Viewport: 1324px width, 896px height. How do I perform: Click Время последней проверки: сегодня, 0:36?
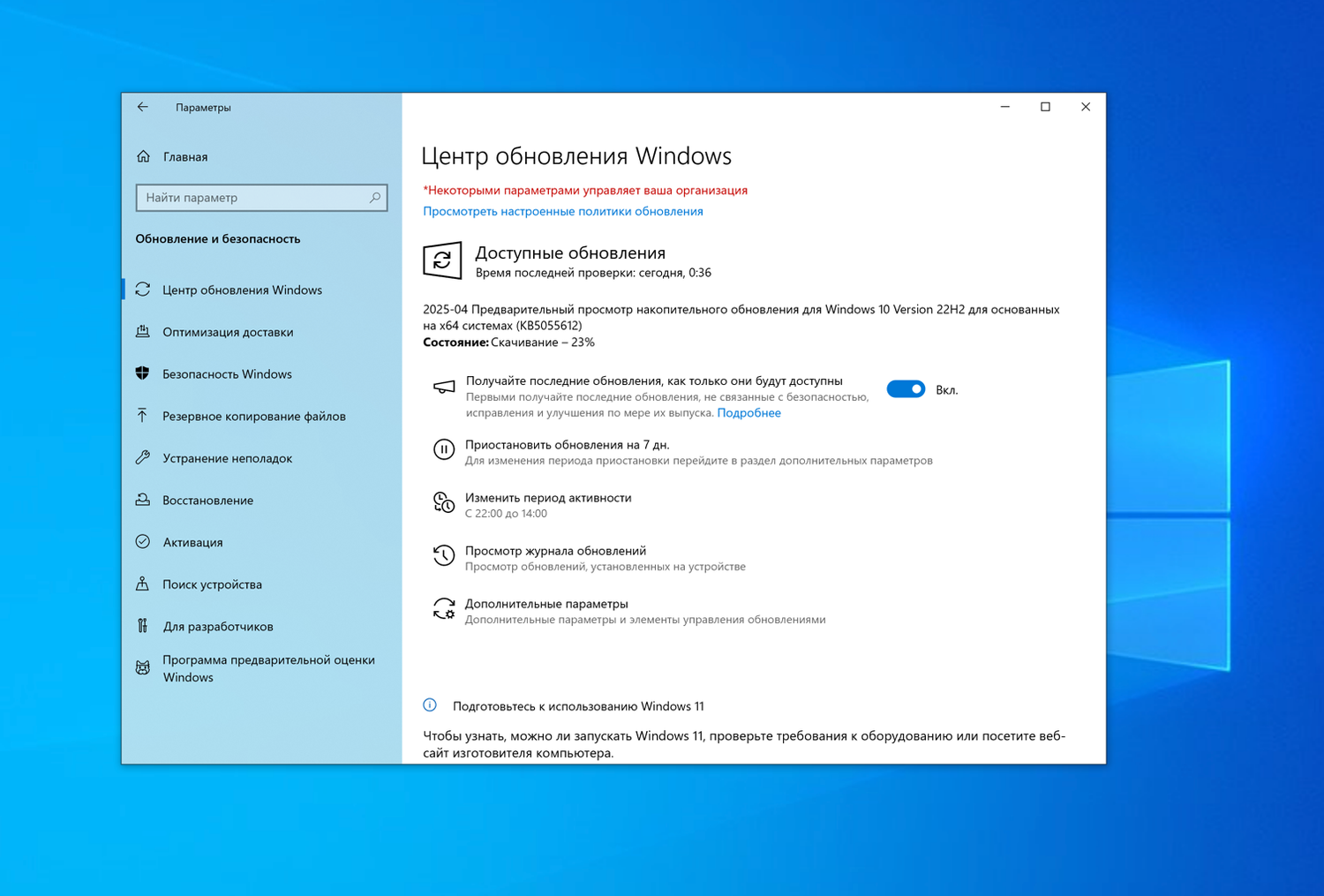click(x=593, y=273)
